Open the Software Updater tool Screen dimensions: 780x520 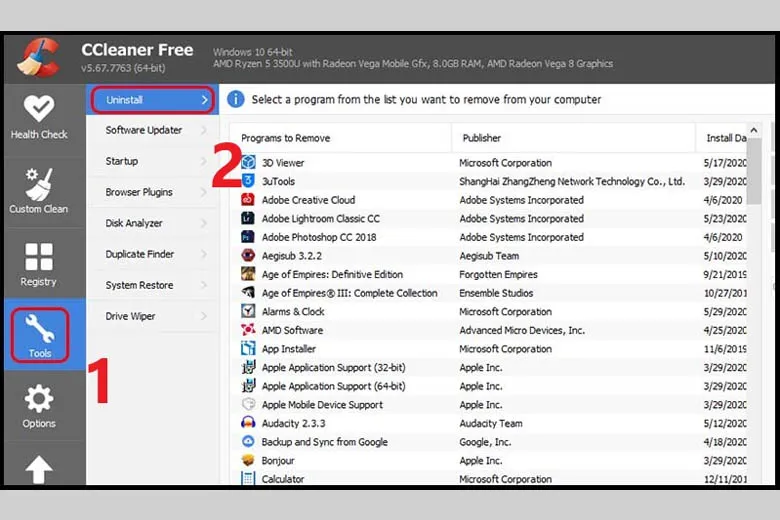pyautogui.click(x=153, y=130)
